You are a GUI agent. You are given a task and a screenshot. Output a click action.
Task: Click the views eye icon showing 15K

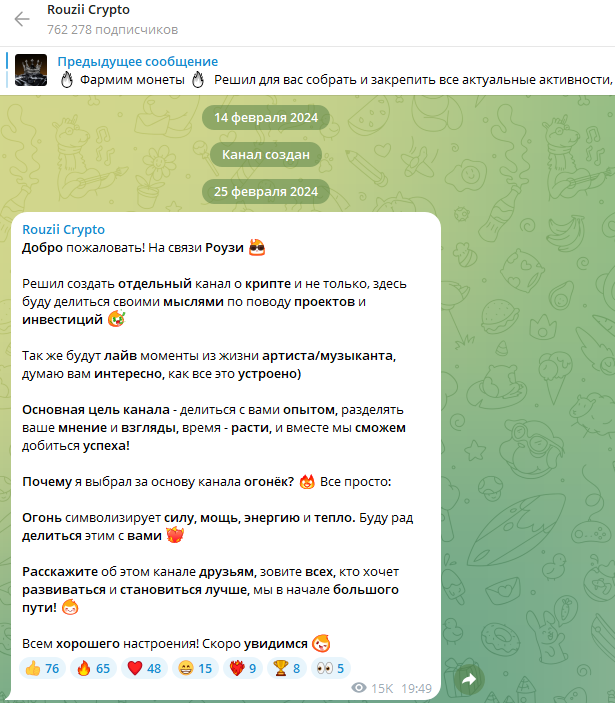[359, 688]
